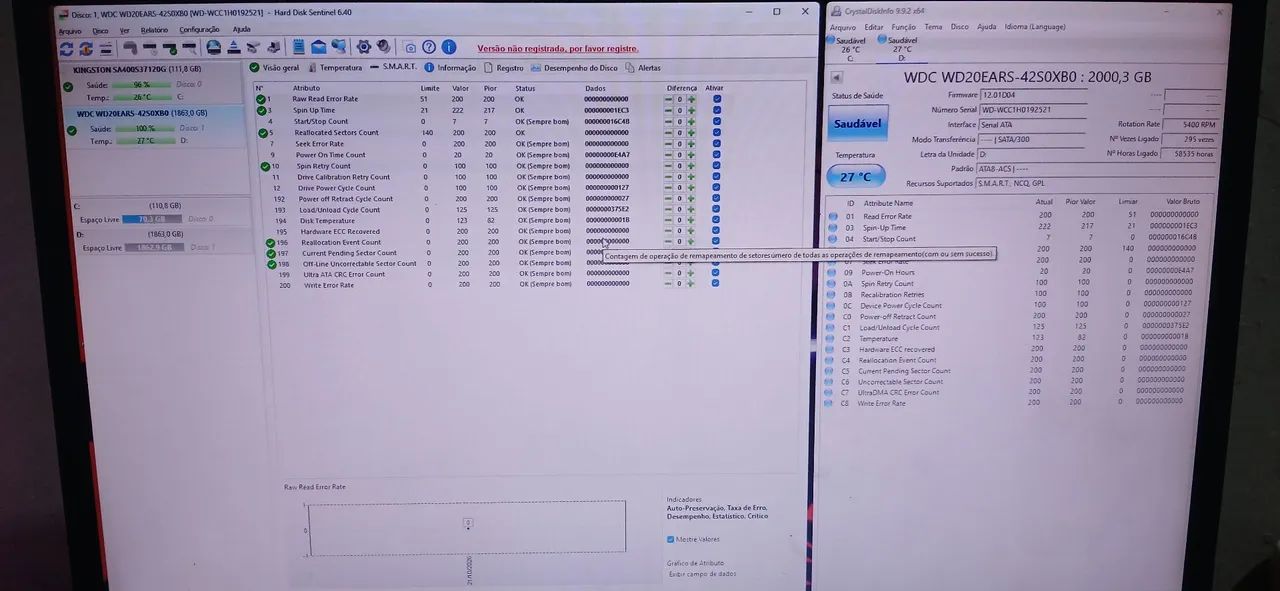Image resolution: width=1280 pixels, height=591 pixels.
Task: Click the previous disk arrow in CrystalDiskInfo
Action: tap(836, 77)
